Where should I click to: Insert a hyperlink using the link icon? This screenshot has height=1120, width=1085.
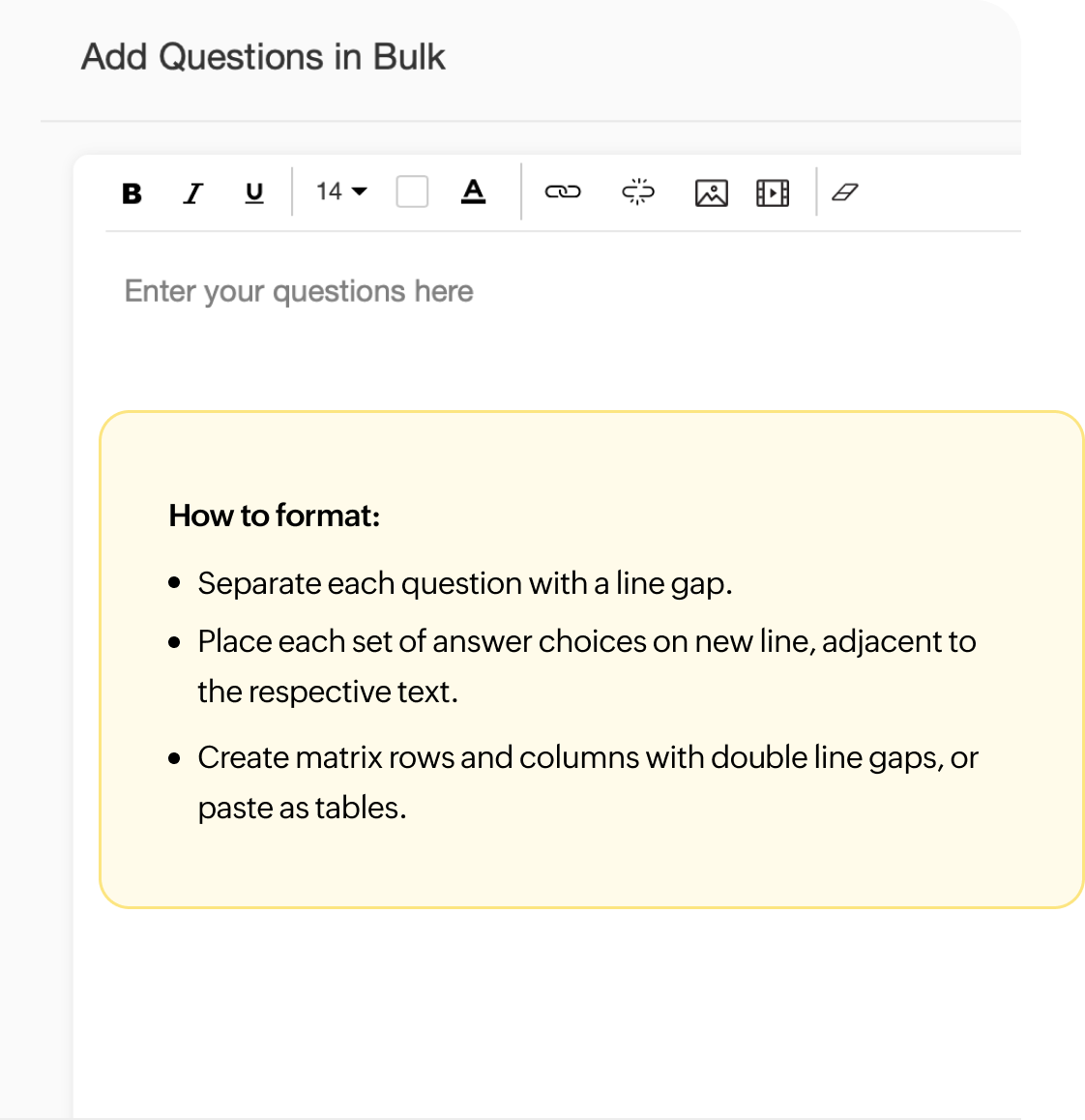pos(564,192)
